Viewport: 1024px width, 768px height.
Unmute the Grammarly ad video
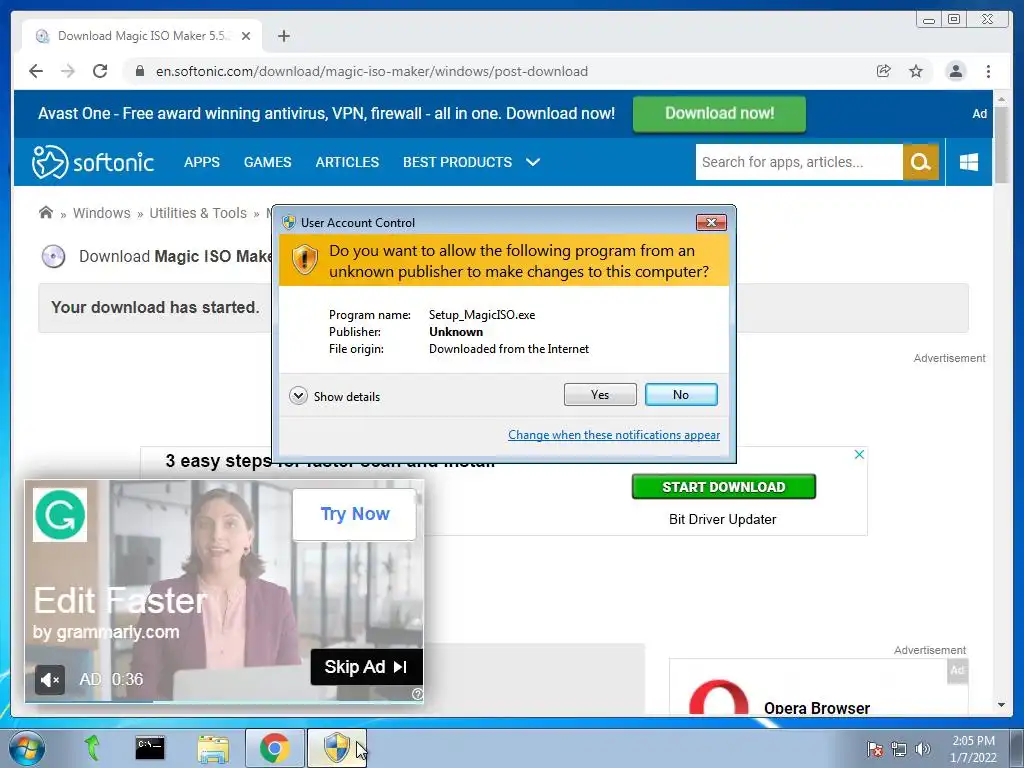(50, 680)
